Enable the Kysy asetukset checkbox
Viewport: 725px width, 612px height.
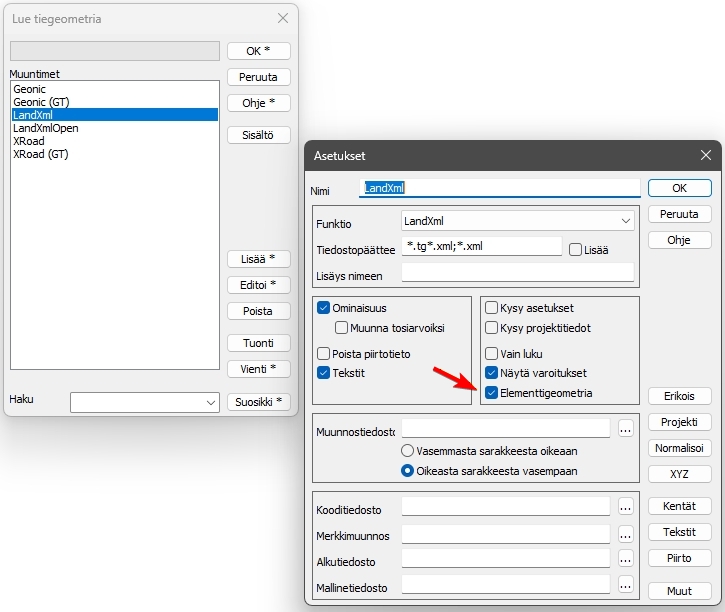coord(492,308)
